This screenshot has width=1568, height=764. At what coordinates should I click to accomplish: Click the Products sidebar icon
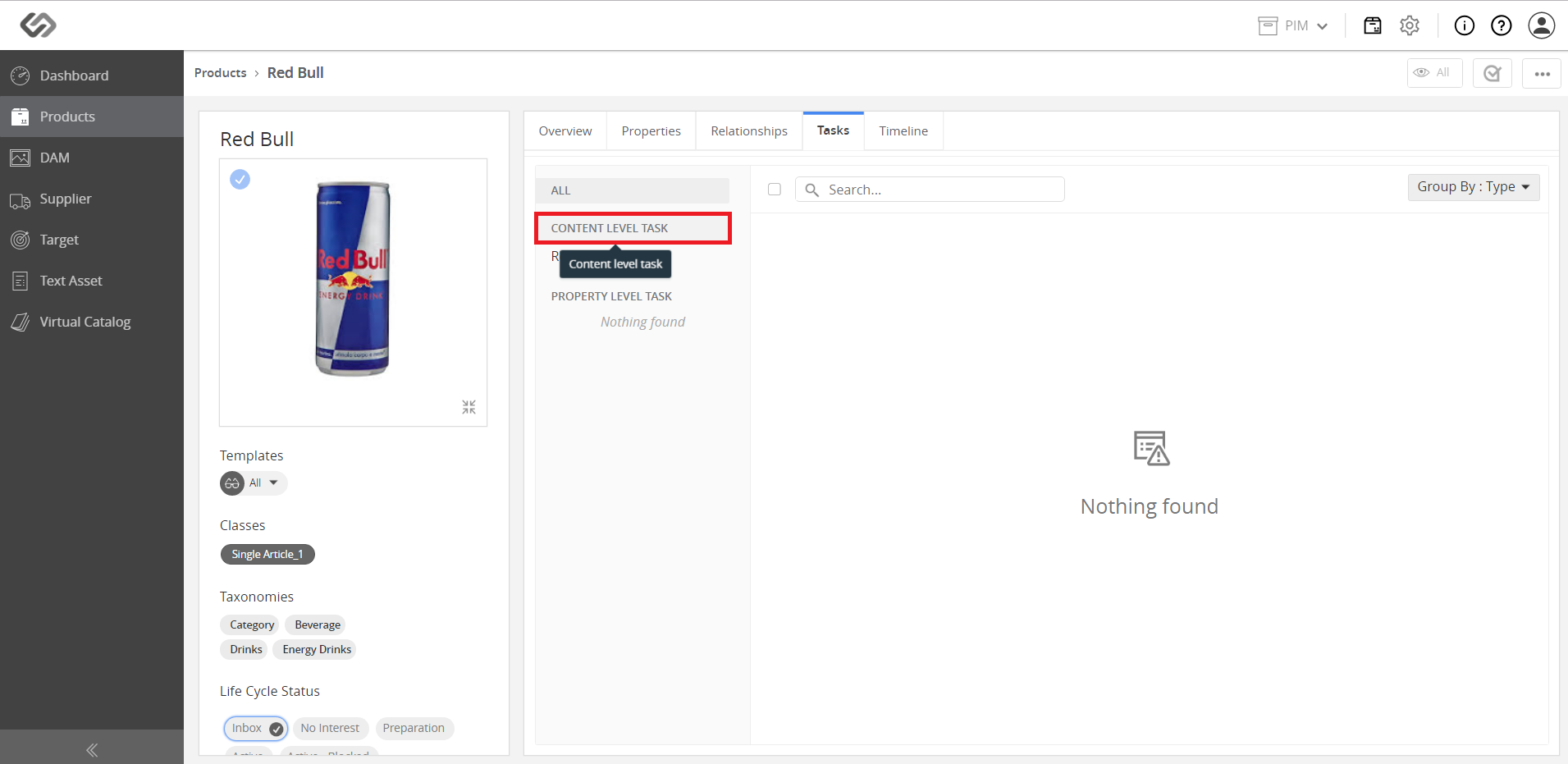point(21,117)
